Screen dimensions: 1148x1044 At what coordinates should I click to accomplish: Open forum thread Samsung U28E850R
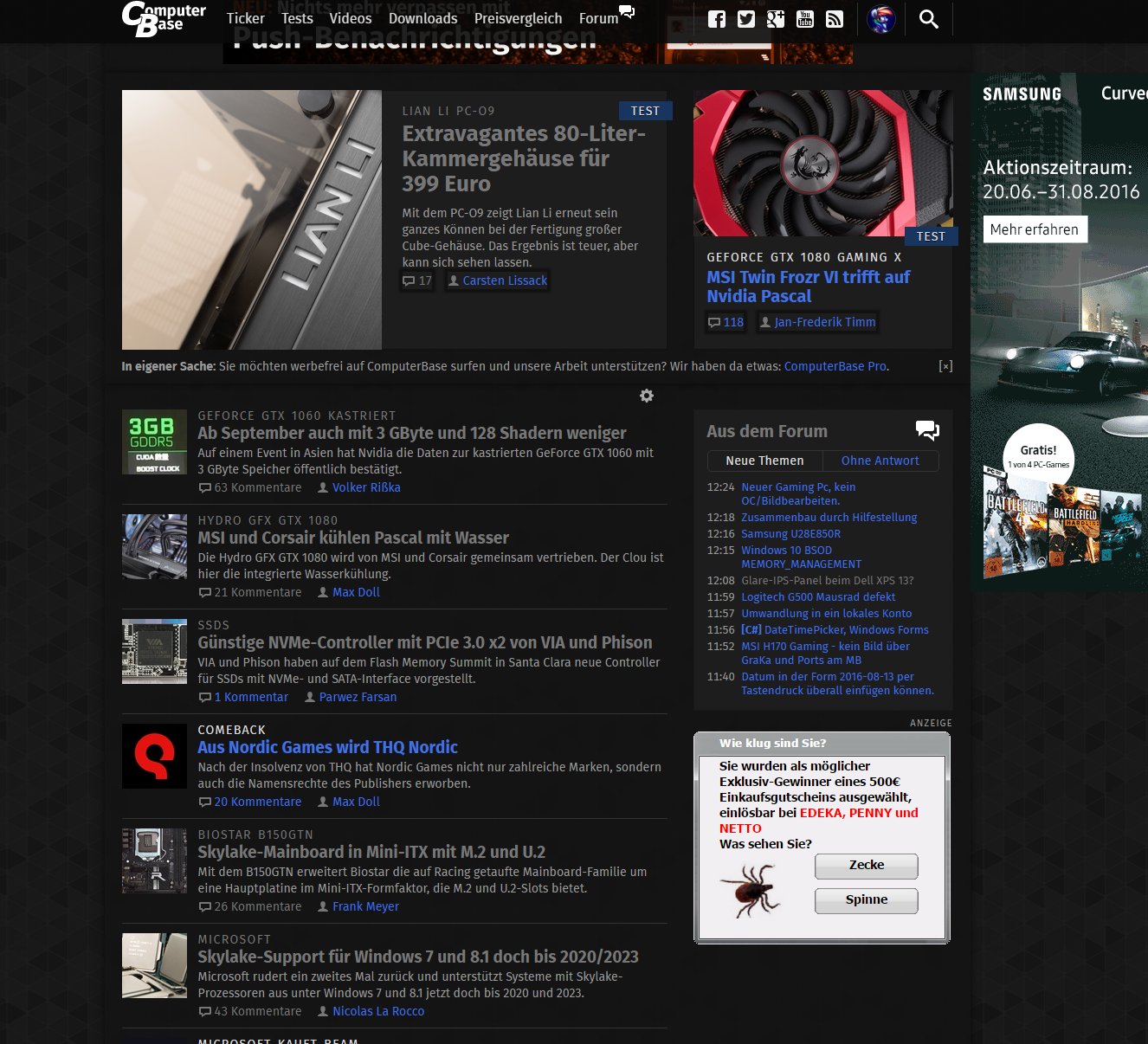pyautogui.click(x=791, y=534)
